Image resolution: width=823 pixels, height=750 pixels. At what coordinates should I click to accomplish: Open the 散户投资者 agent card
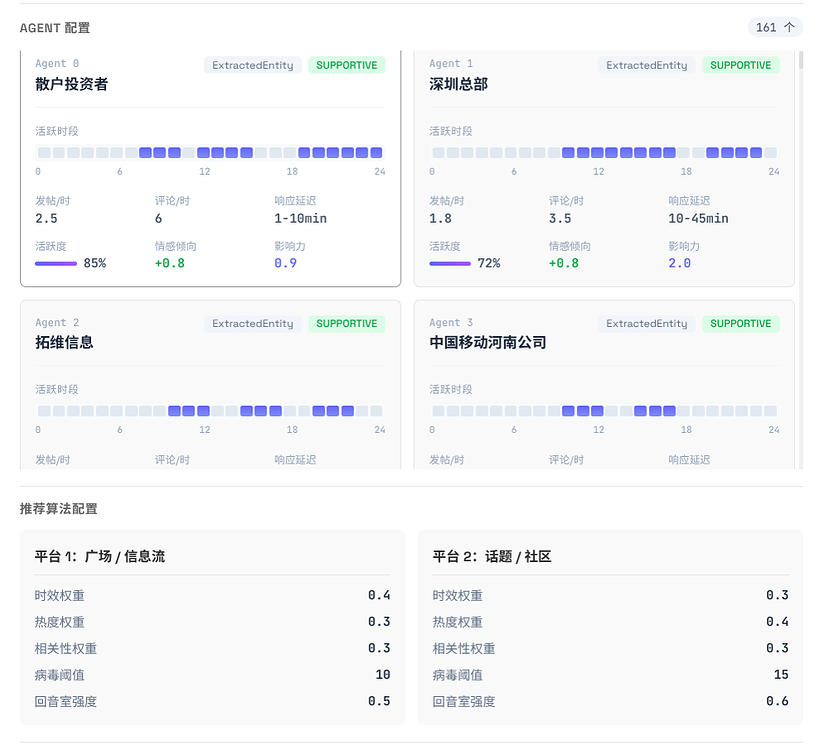click(210, 168)
